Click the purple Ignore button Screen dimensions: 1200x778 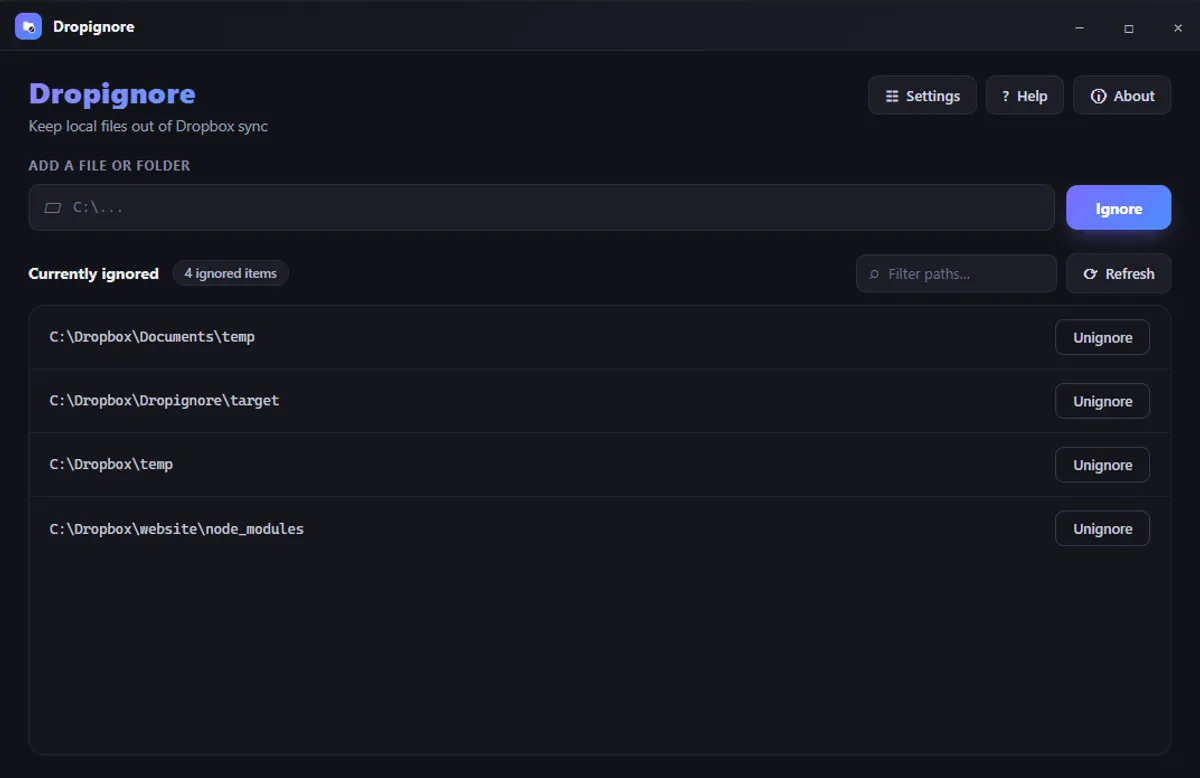1118,208
